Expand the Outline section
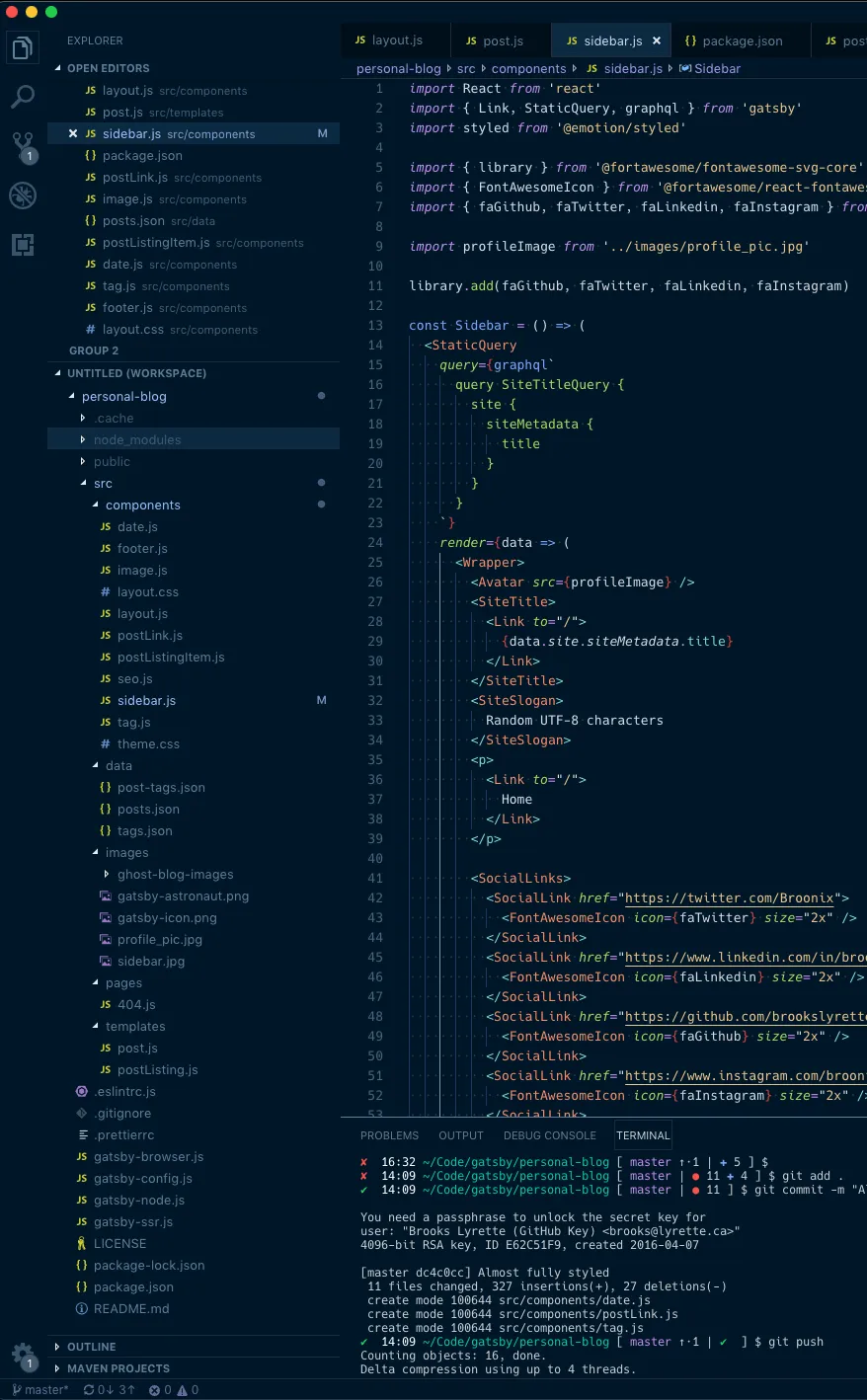This screenshot has height=1400, width=867. (x=91, y=1347)
